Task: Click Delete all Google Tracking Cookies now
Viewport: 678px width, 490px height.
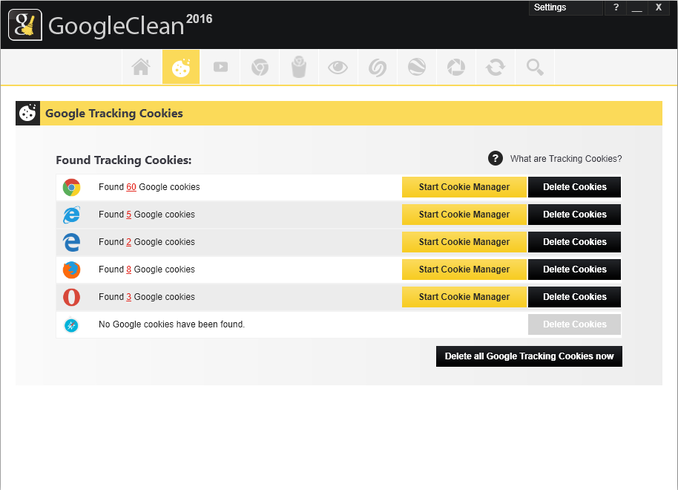Action: 529,356
